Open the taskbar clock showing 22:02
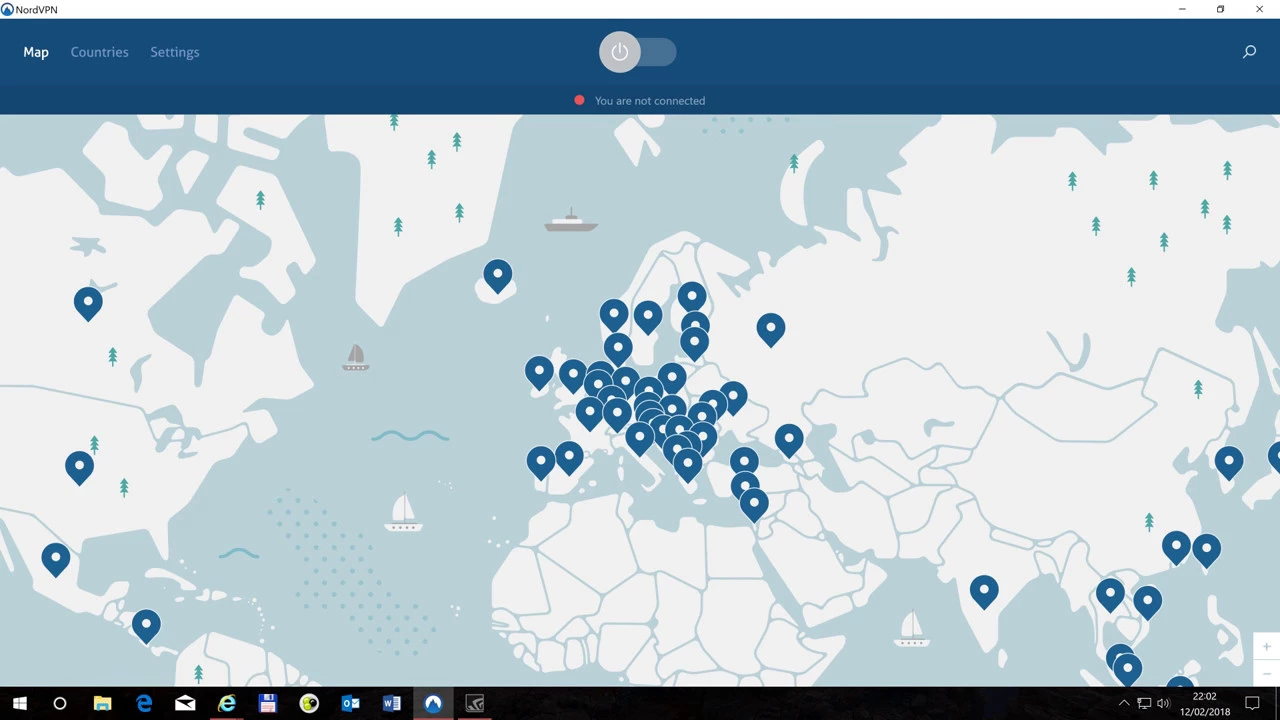 pos(1204,704)
